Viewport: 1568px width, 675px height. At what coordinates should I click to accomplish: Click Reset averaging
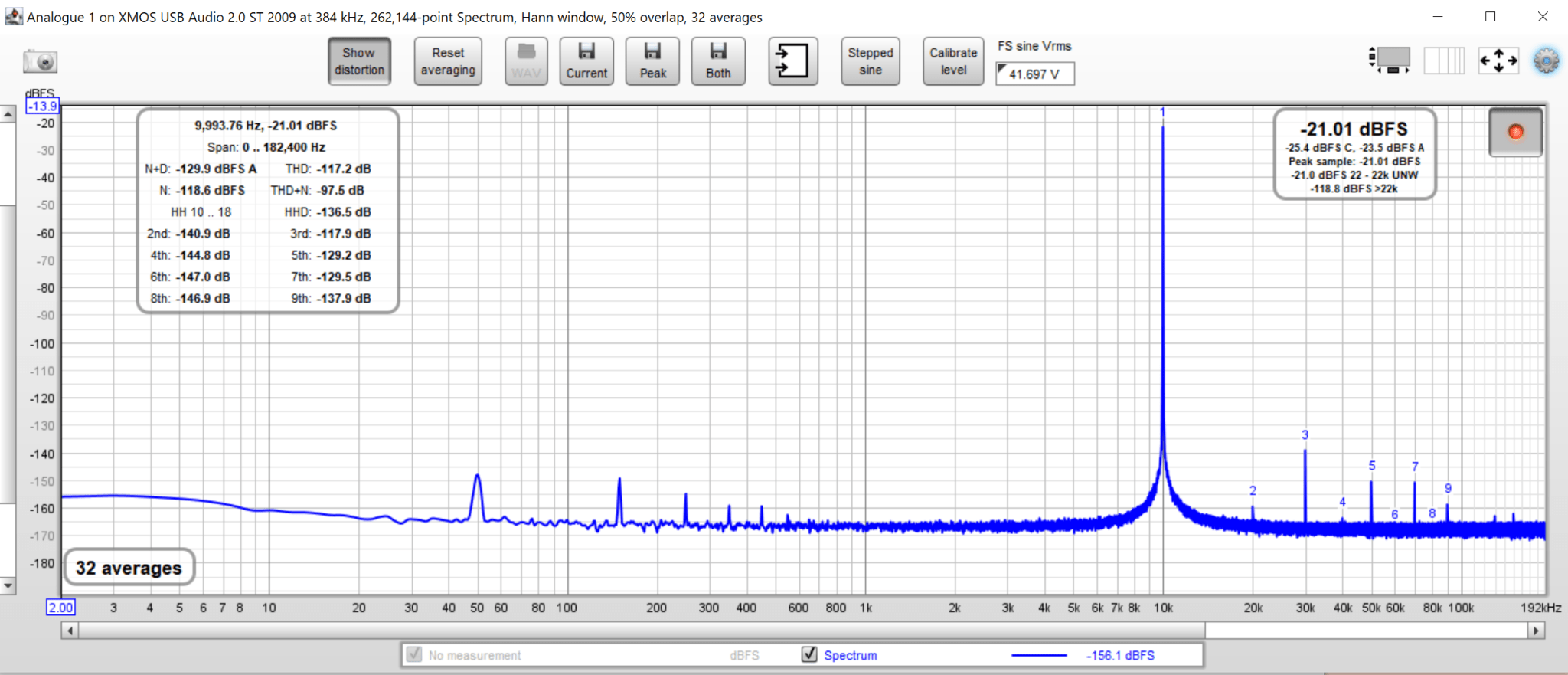pos(448,61)
